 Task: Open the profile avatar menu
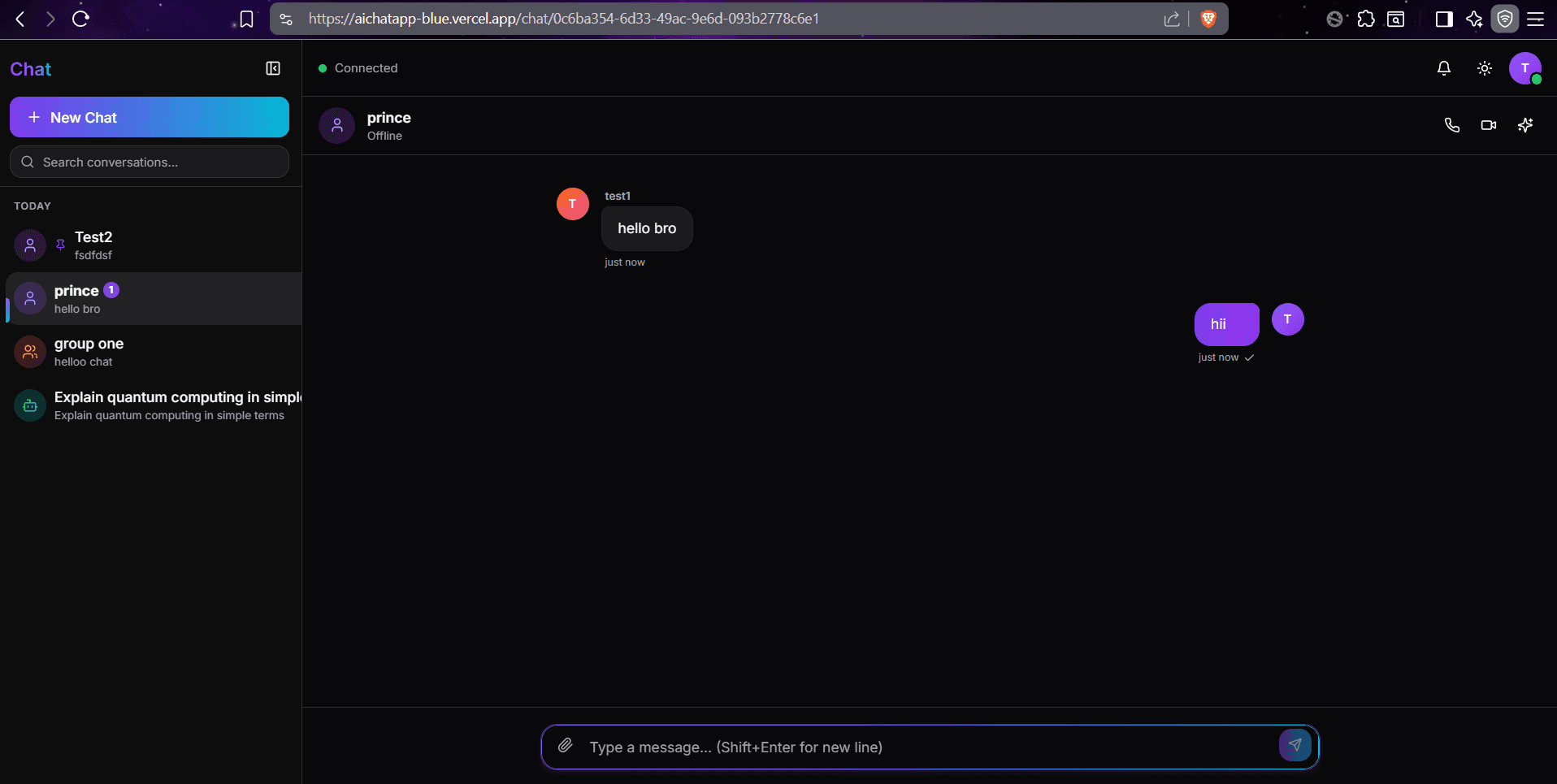(x=1525, y=68)
